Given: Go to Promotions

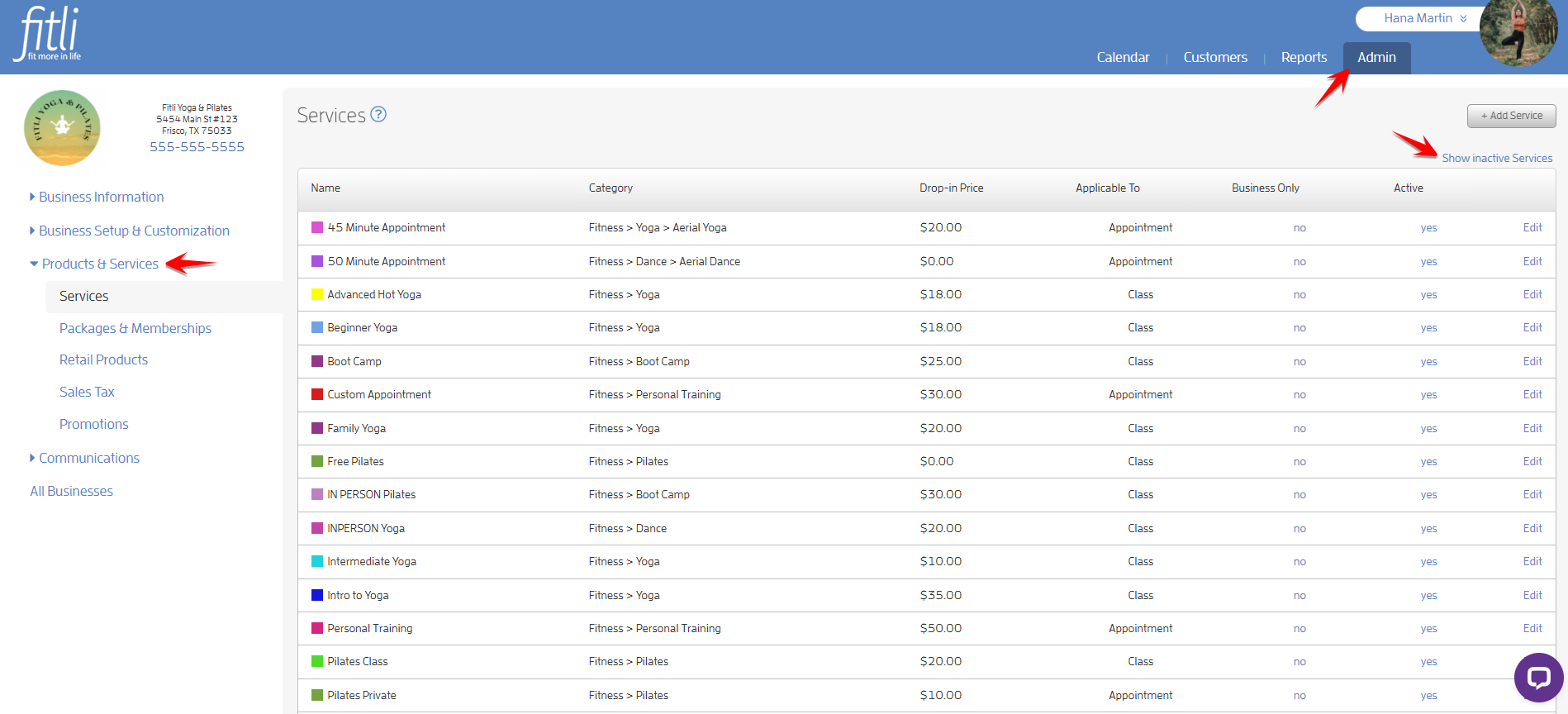Looking at the screenshot, I should click(x=93, y=424).
